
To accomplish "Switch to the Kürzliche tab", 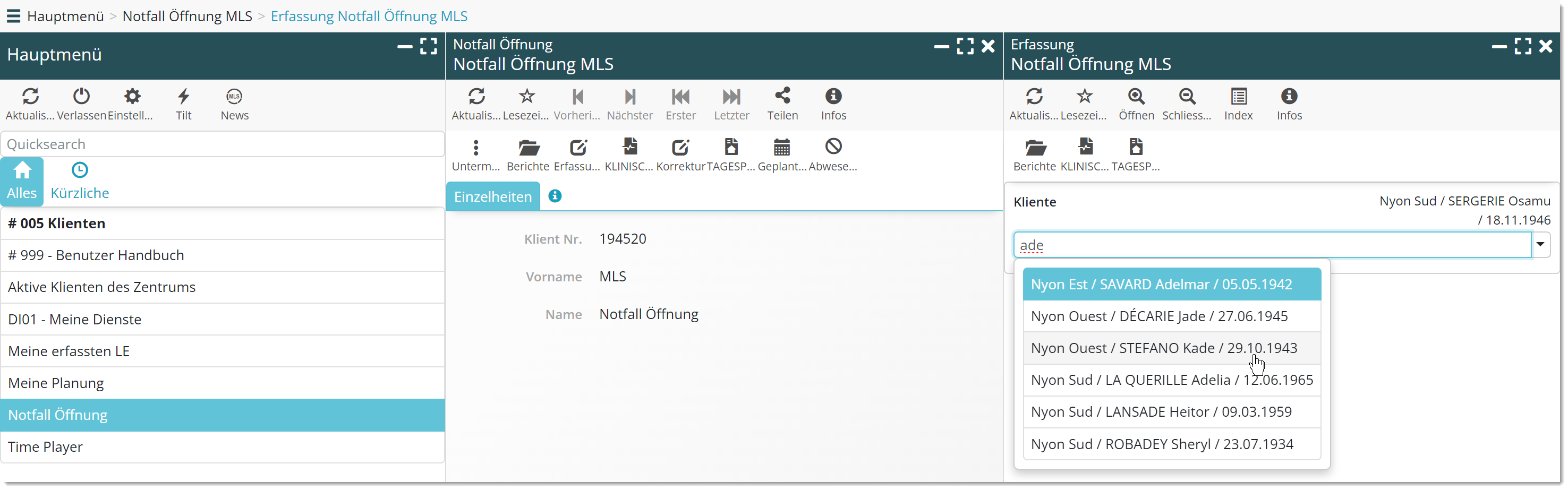I will [x=80, y=182].
